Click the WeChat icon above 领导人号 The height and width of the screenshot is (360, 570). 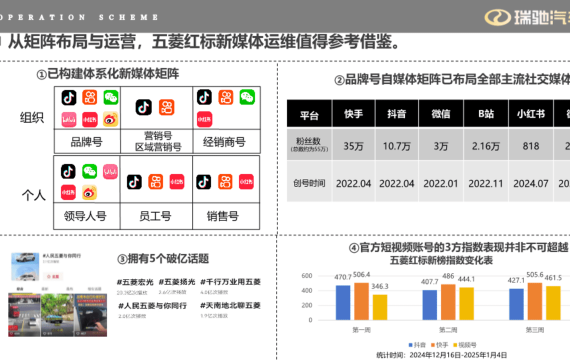[89, 171]
